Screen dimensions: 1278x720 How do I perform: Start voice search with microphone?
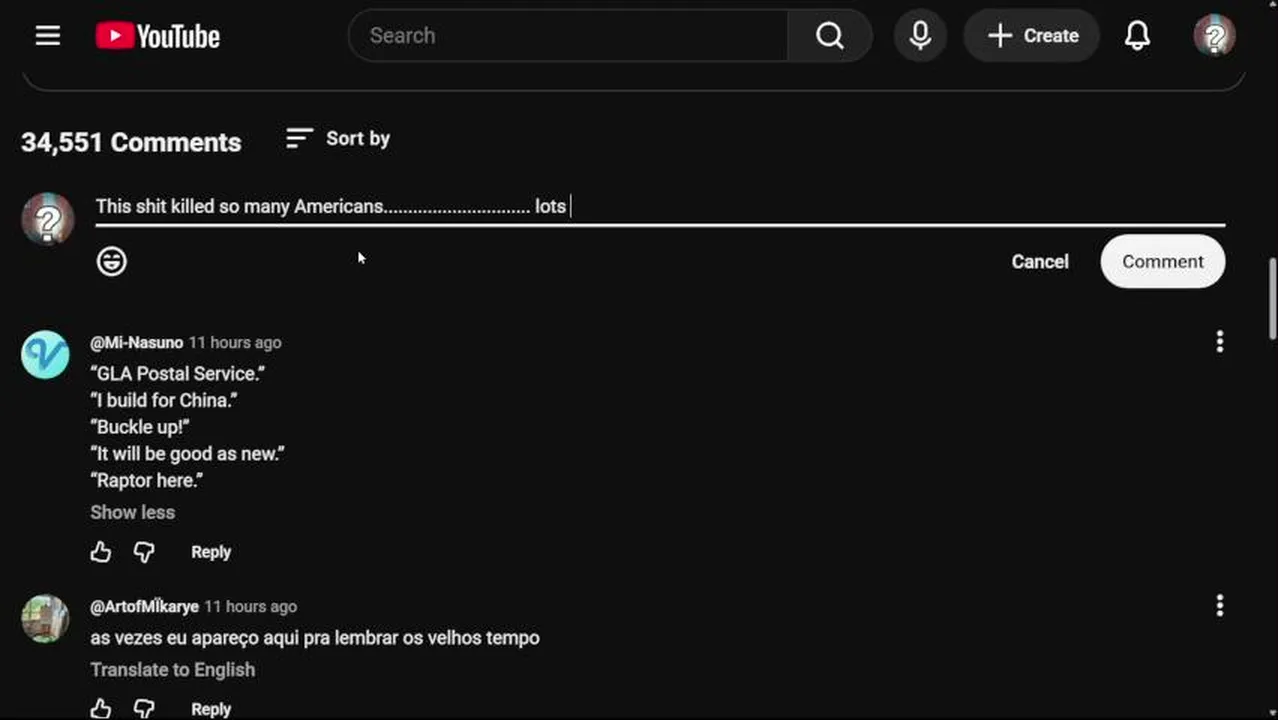tap(920, 36)
